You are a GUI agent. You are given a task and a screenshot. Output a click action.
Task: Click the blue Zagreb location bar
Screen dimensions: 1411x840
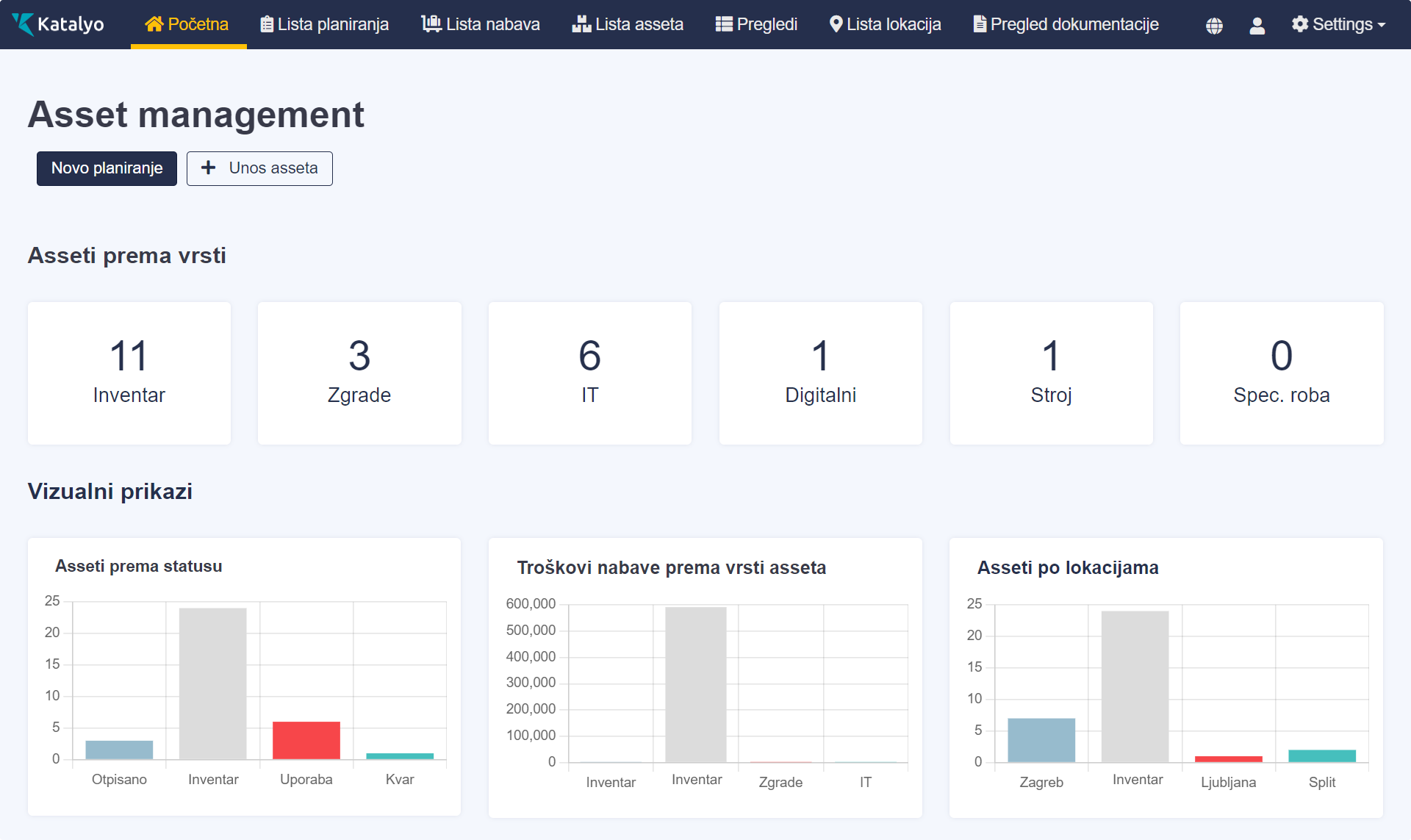1041,739
